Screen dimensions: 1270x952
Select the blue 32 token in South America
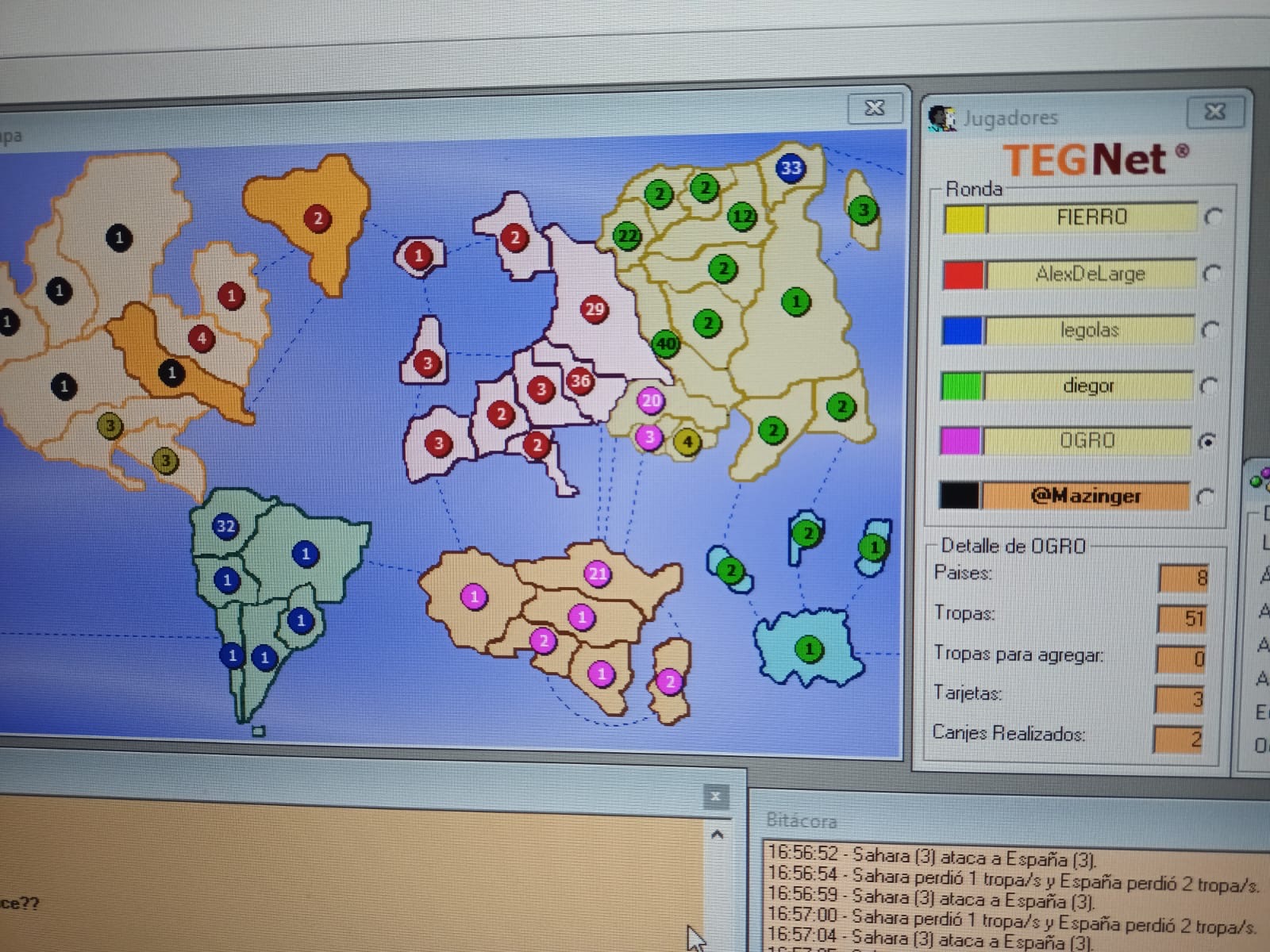pos(225,526)
